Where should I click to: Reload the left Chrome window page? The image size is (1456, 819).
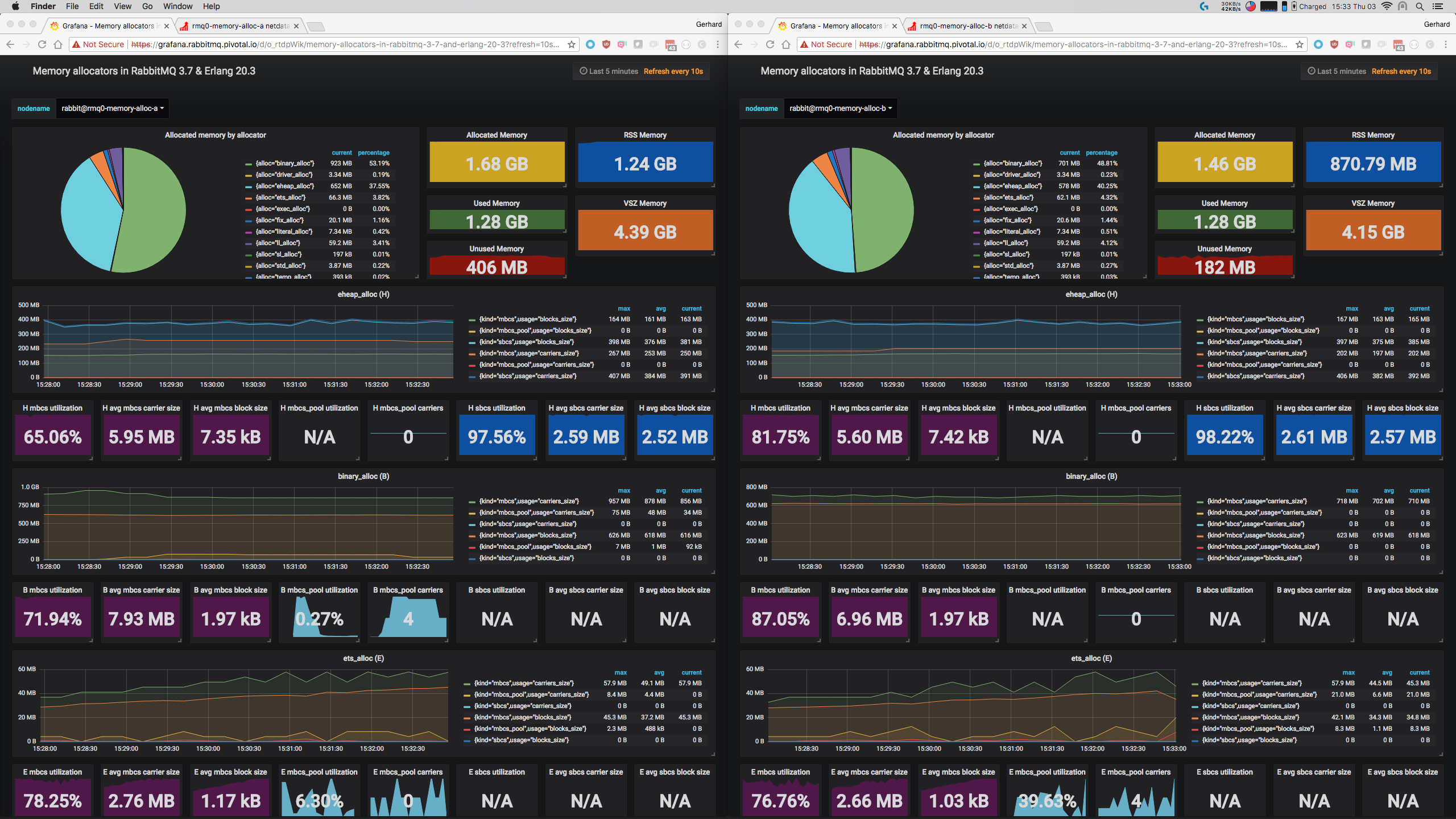42,44
